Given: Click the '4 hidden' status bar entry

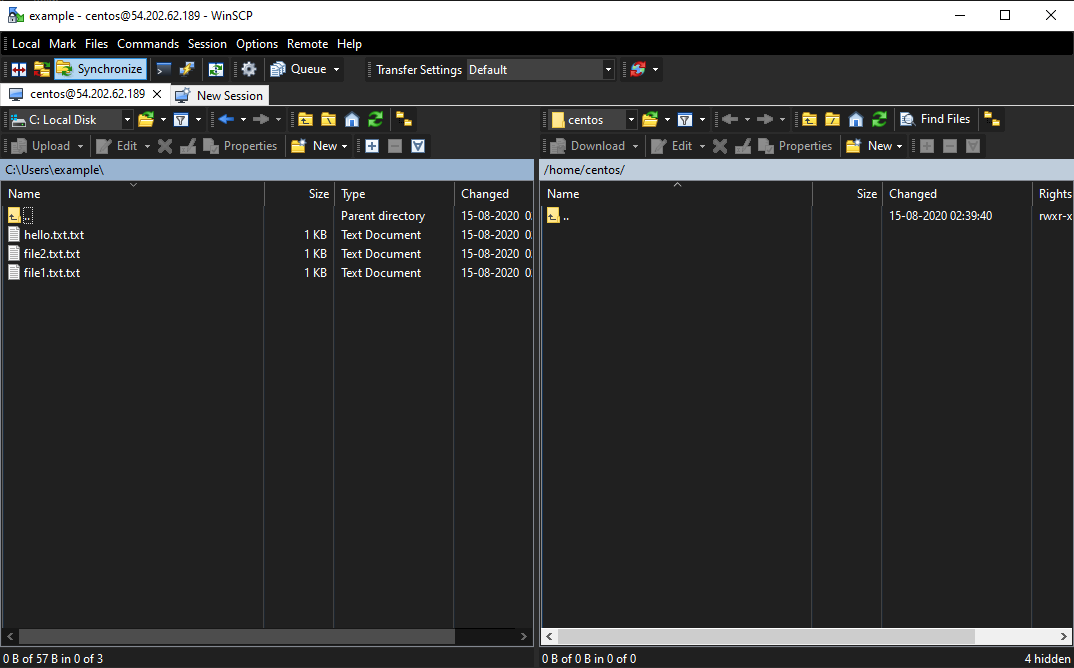Looking at the screenshot, I should tap(1047, 659).
